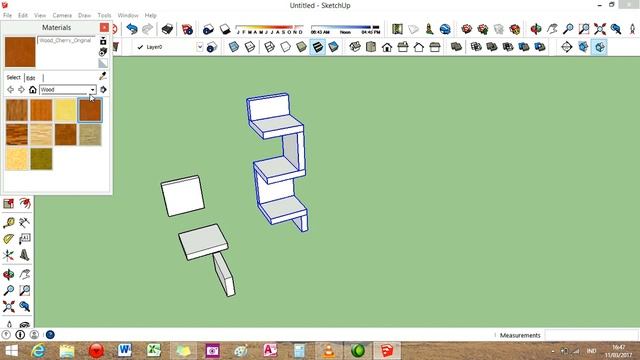Click the Previous view icon in top toolbar

616,29
